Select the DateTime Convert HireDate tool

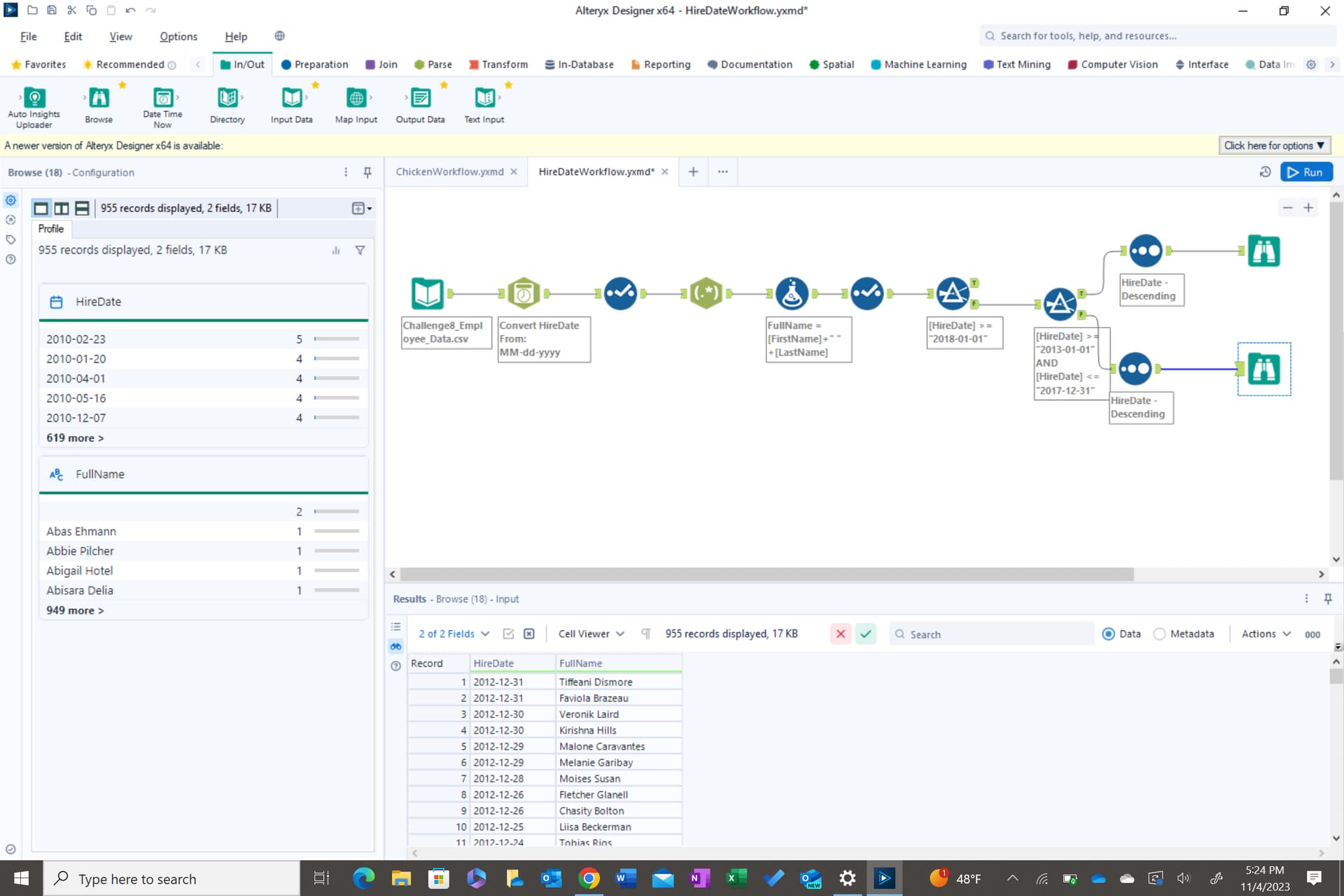click(x=524, y=294)
